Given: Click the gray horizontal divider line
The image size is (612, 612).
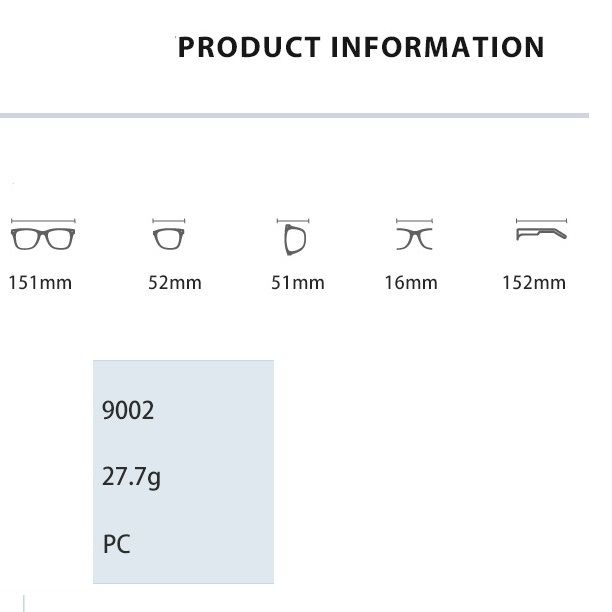Looking at the screenshot, I should pyautogui.click(x=300, y=117).
